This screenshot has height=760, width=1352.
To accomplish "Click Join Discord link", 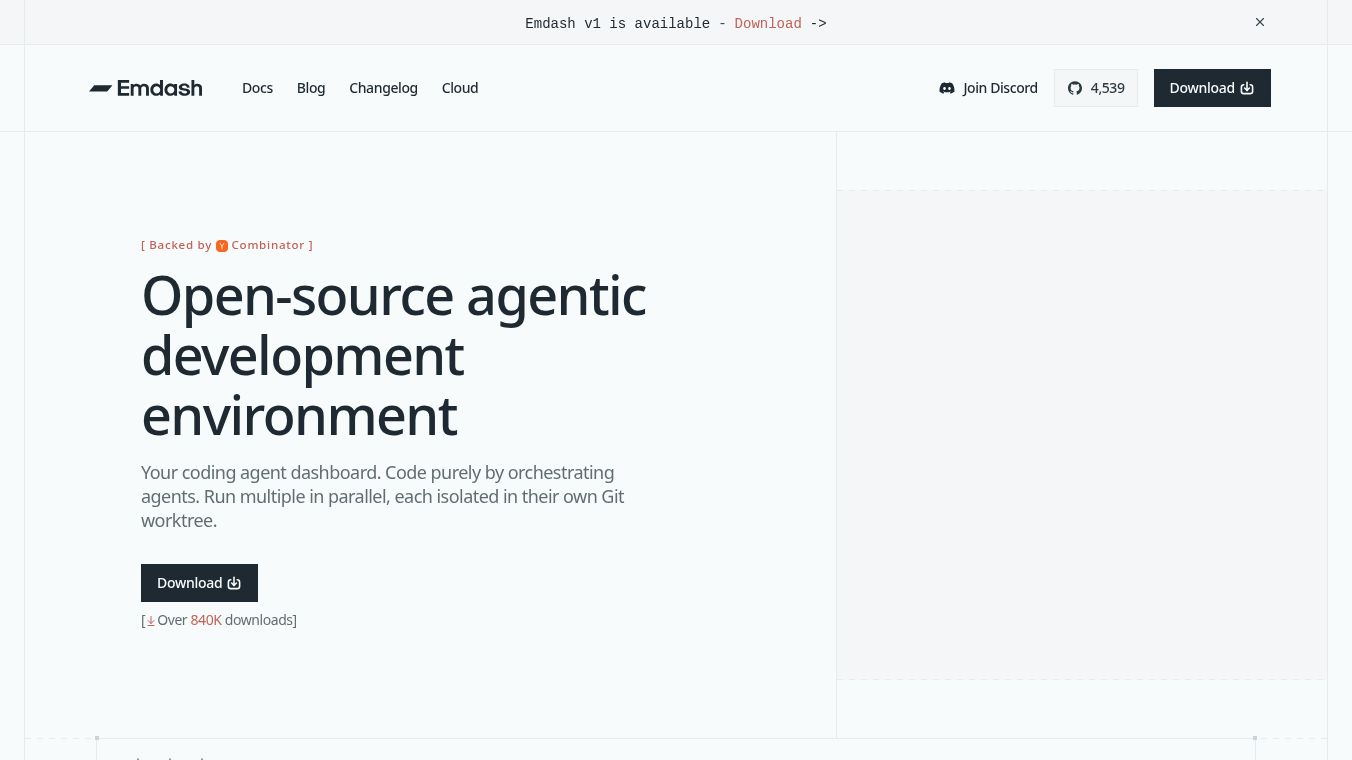I will [988, 88].
